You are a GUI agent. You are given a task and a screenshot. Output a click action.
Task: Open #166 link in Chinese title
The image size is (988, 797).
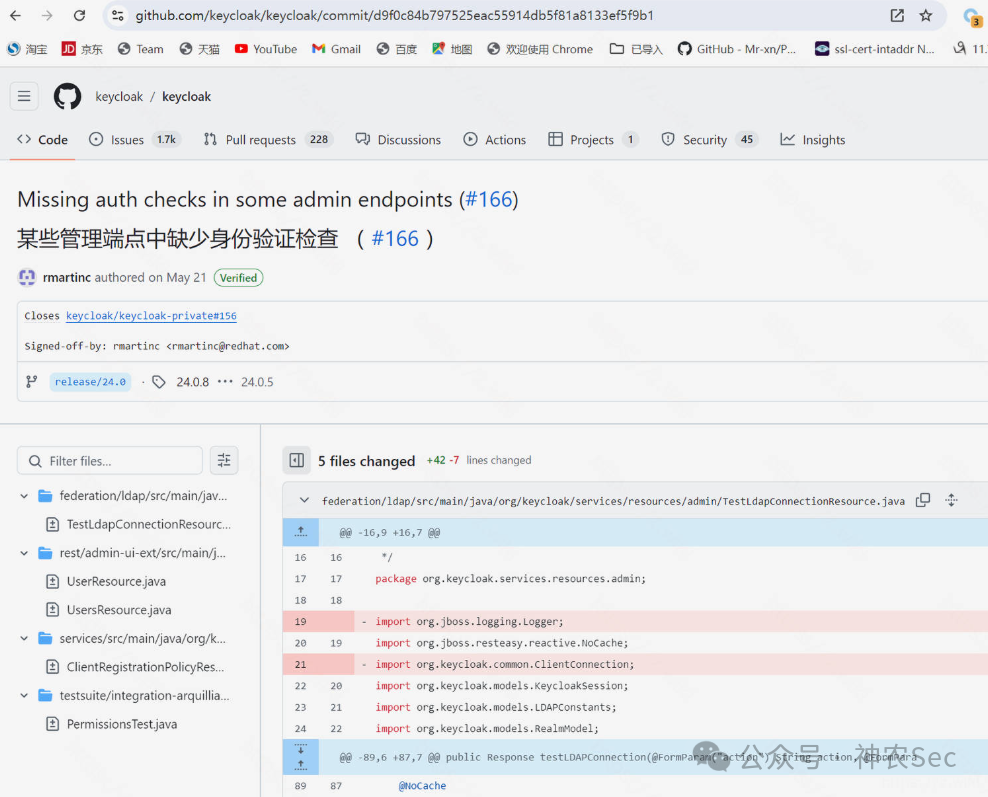395,238
